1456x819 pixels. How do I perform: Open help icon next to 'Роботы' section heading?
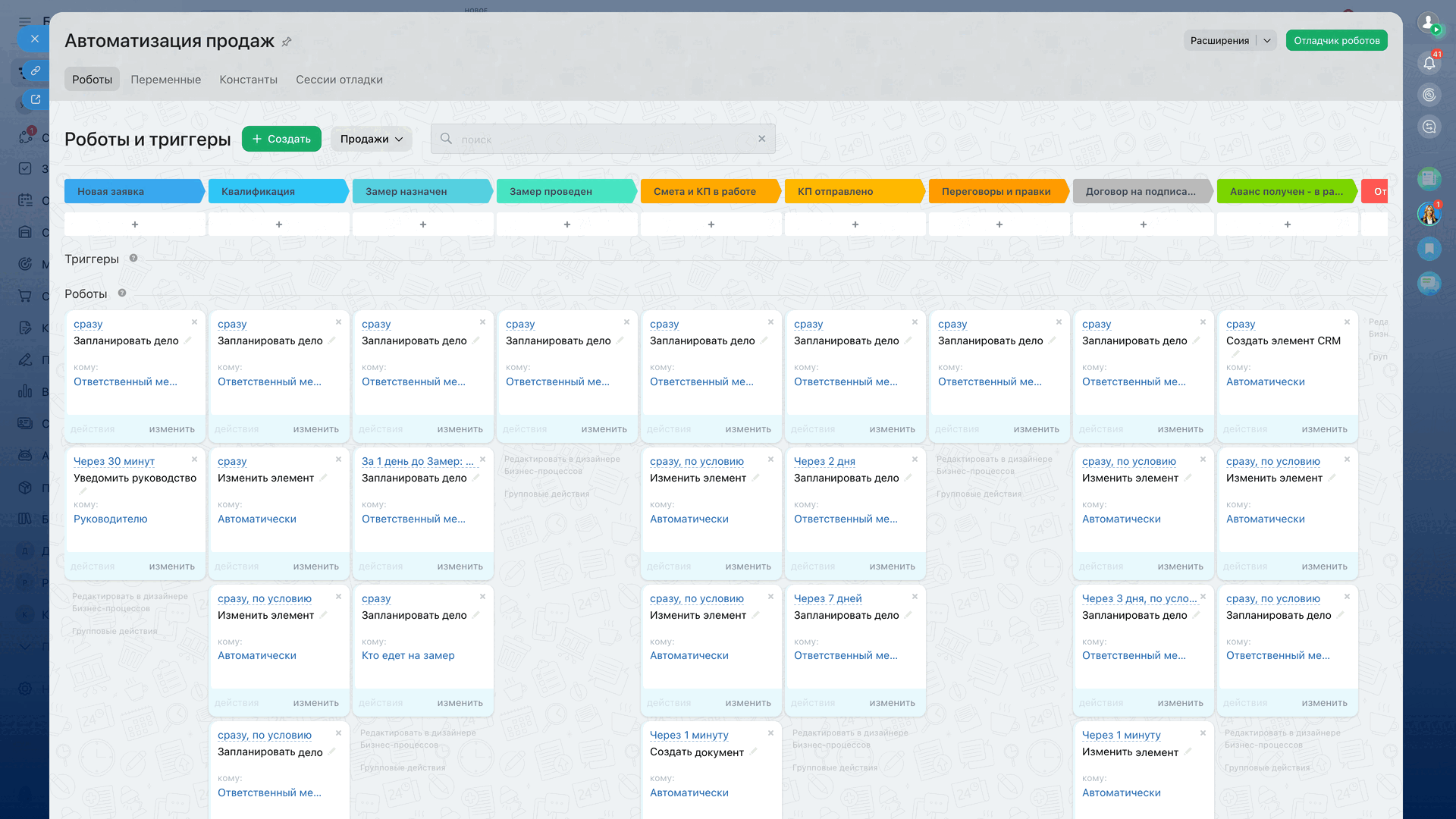[x=122, y=293]
